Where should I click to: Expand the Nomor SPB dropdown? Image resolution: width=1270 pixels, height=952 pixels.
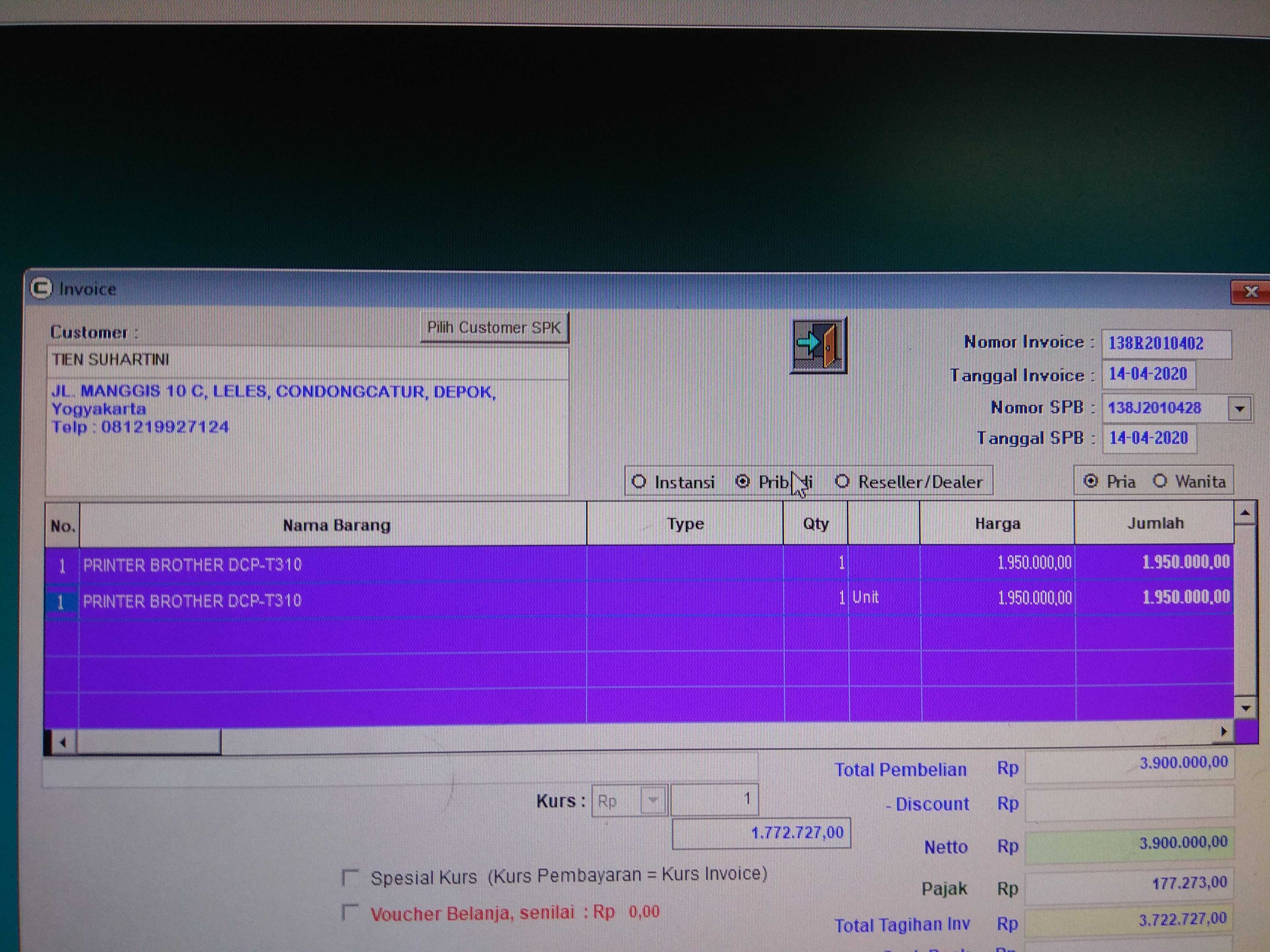click(x=1239, y=409)
